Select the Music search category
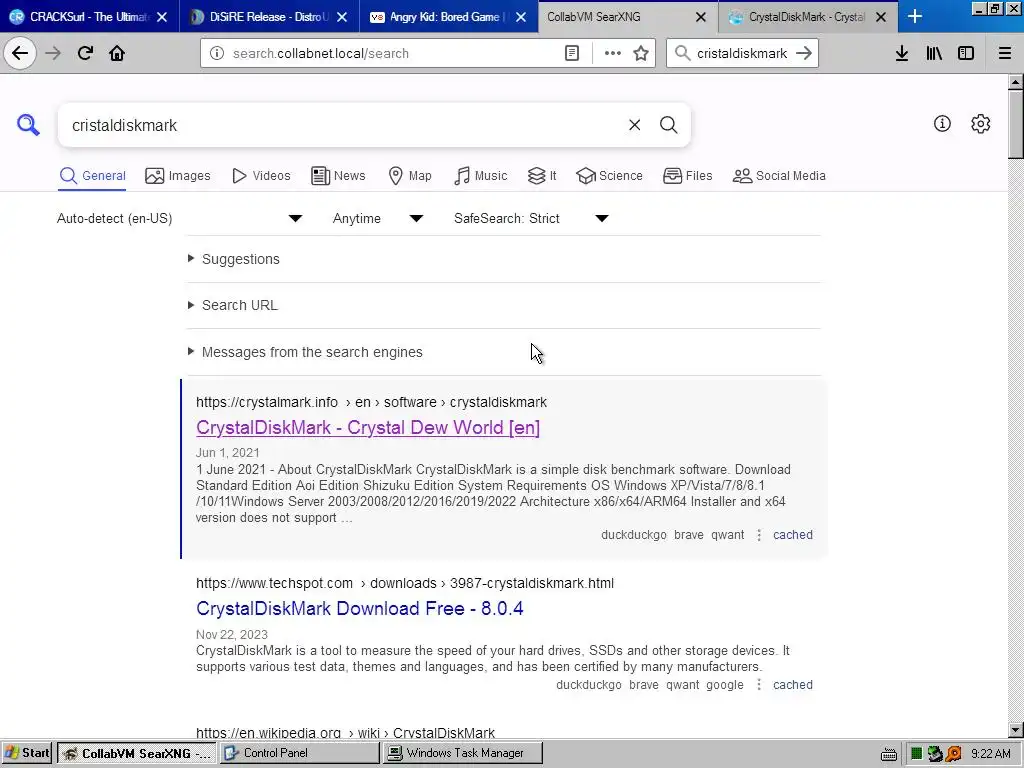 click(481, 176)
